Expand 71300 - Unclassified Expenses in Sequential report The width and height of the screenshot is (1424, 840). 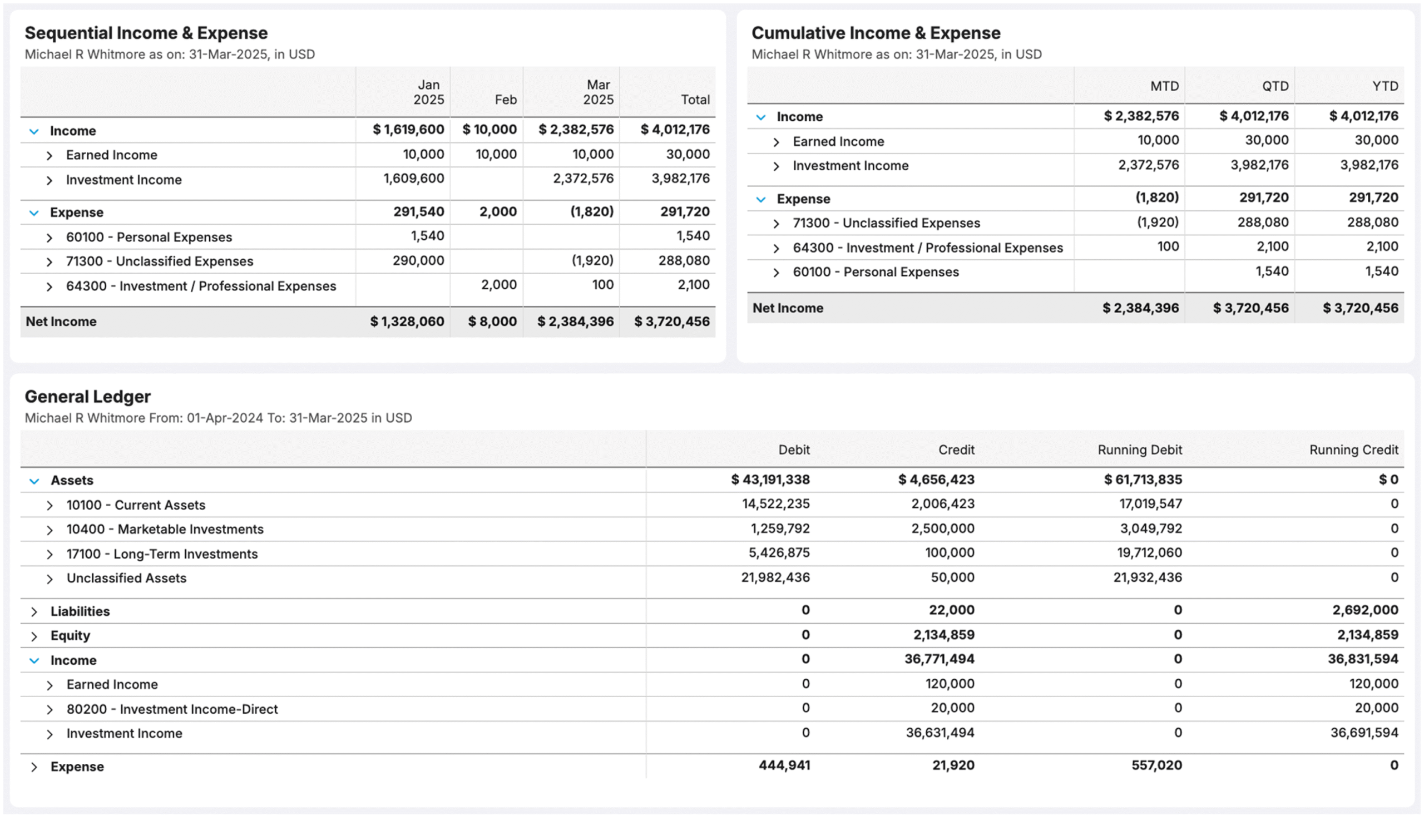(50, 261)
